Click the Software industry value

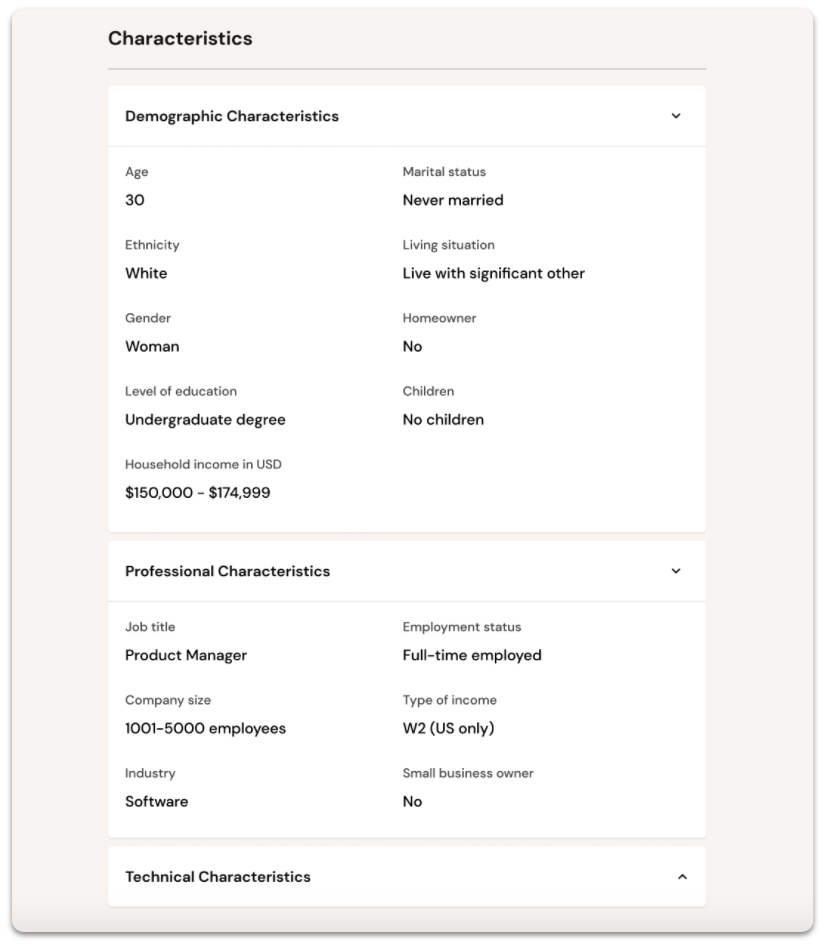point(156,802)
